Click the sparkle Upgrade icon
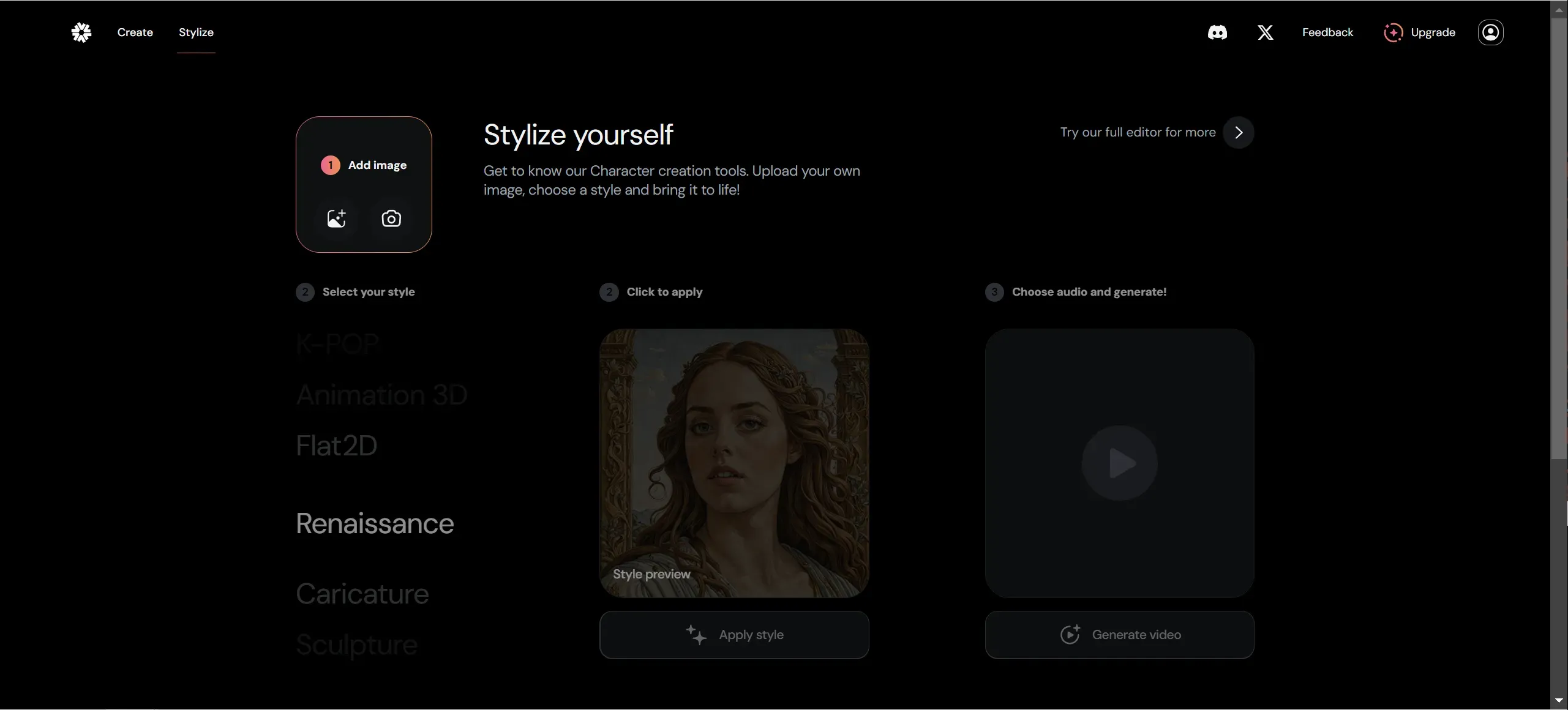Screen dimensions: 1568x710 1393,32
